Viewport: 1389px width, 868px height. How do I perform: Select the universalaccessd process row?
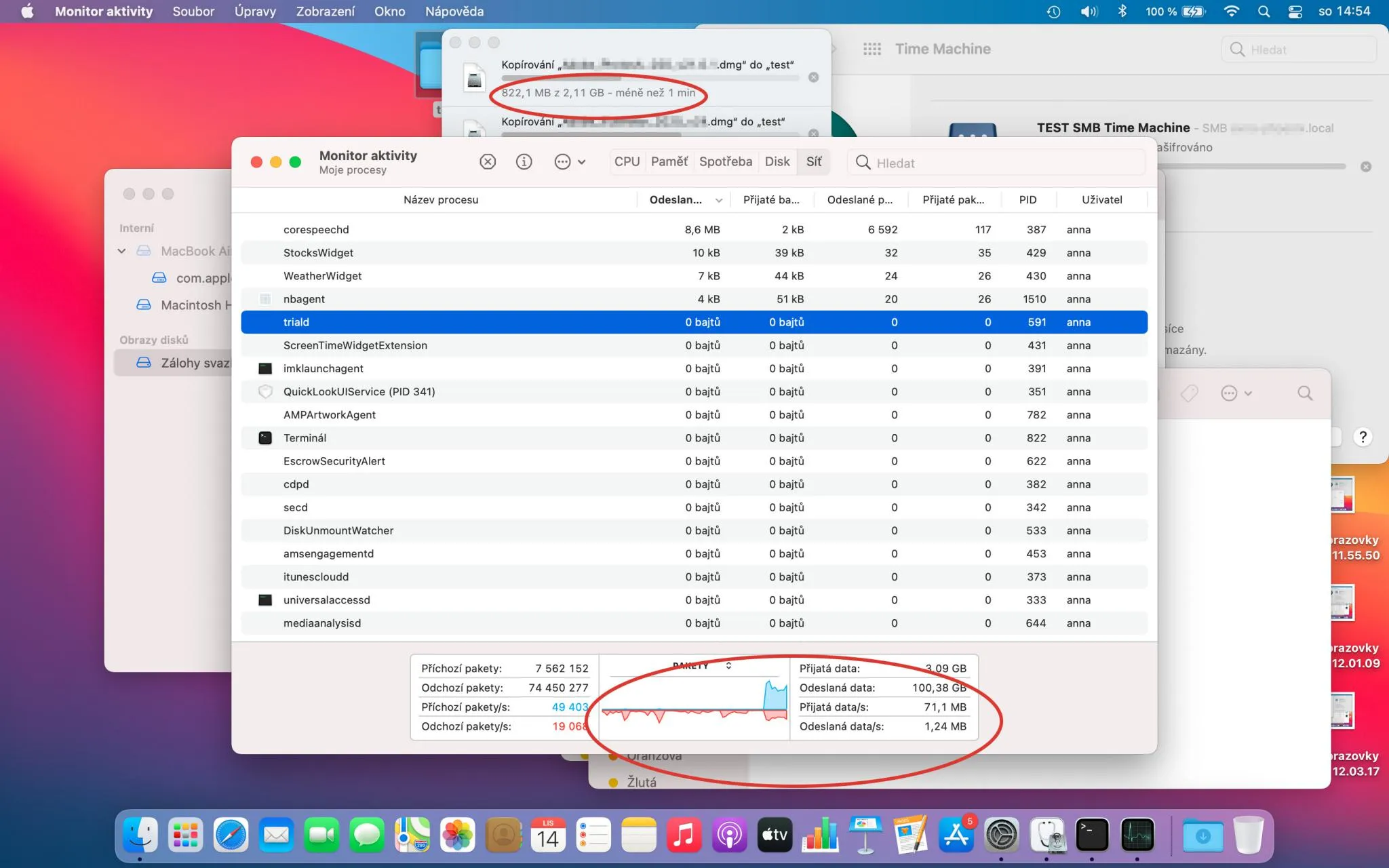pyautogui.click(x=694, y=600)
